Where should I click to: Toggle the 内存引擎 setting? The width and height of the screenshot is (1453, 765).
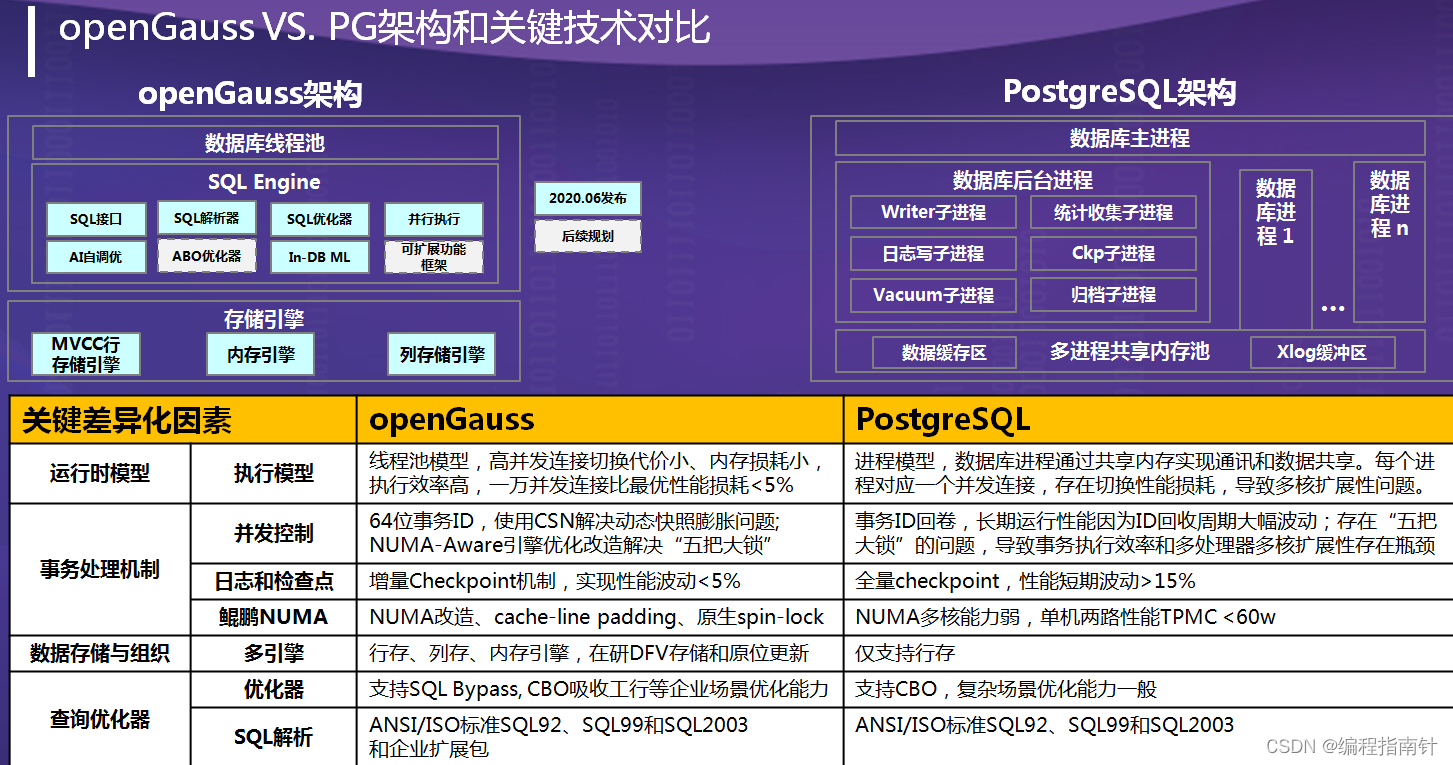(260, 355)
